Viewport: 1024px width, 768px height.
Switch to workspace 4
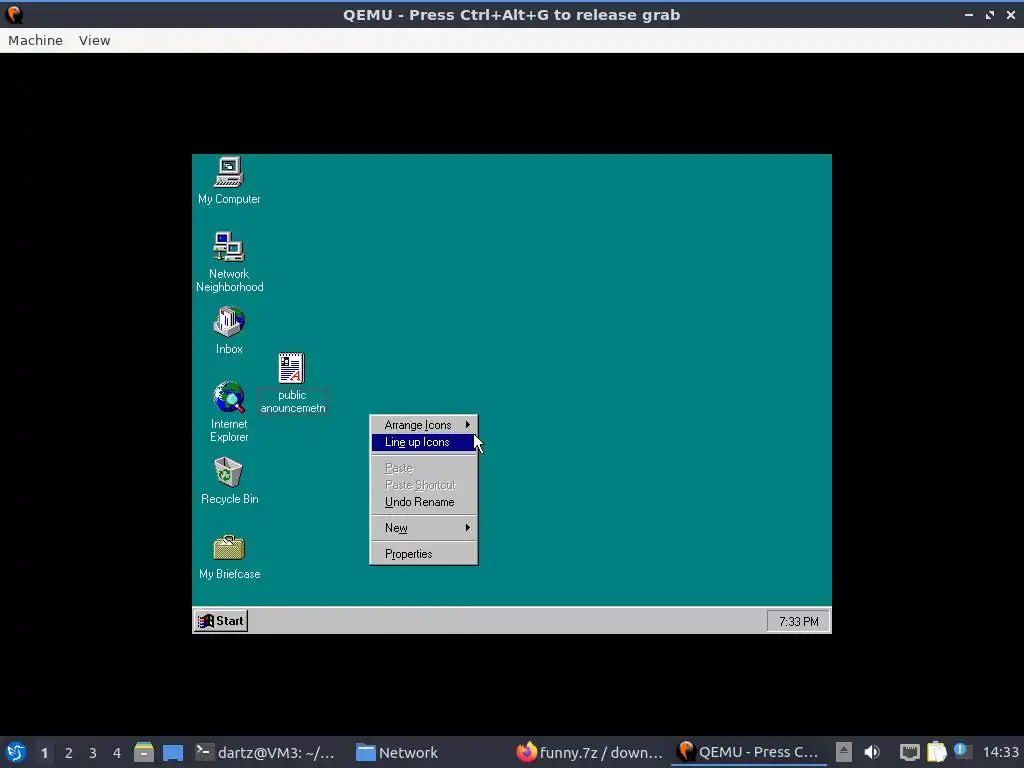[x=117, y=753]
